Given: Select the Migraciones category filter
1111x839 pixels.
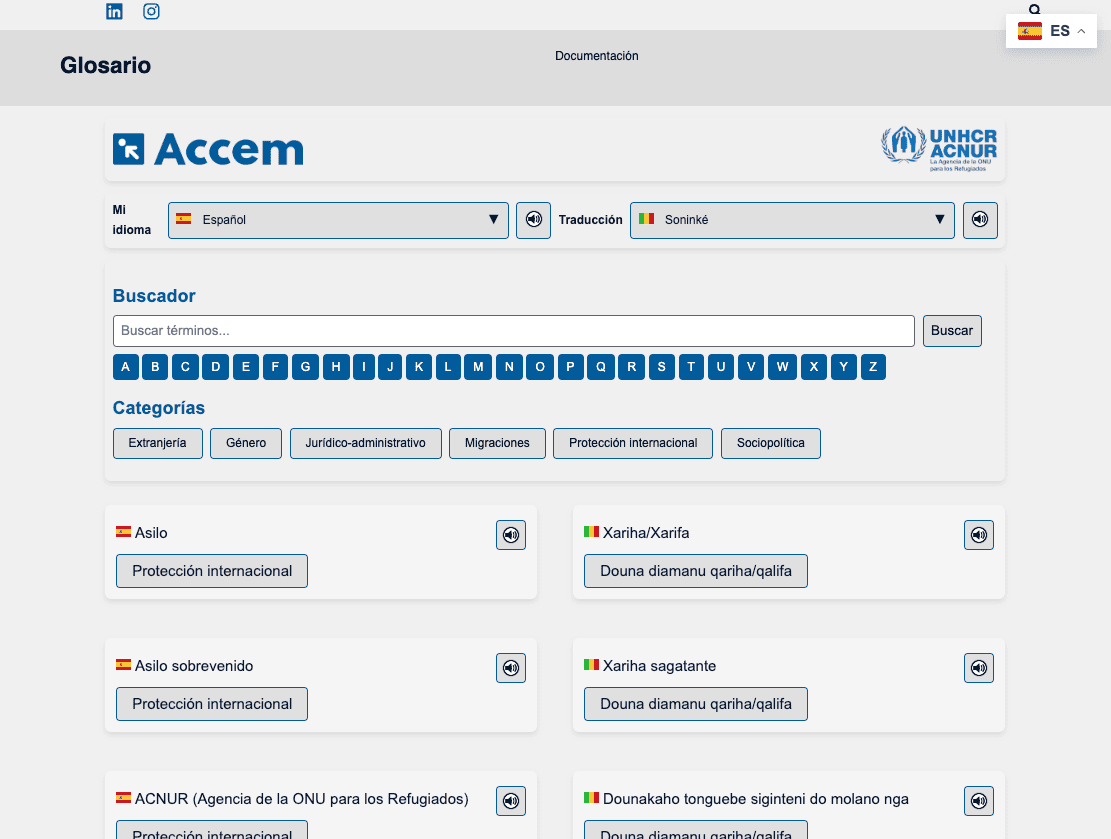Looking at the screenshot, I should (x=497, y=443).
